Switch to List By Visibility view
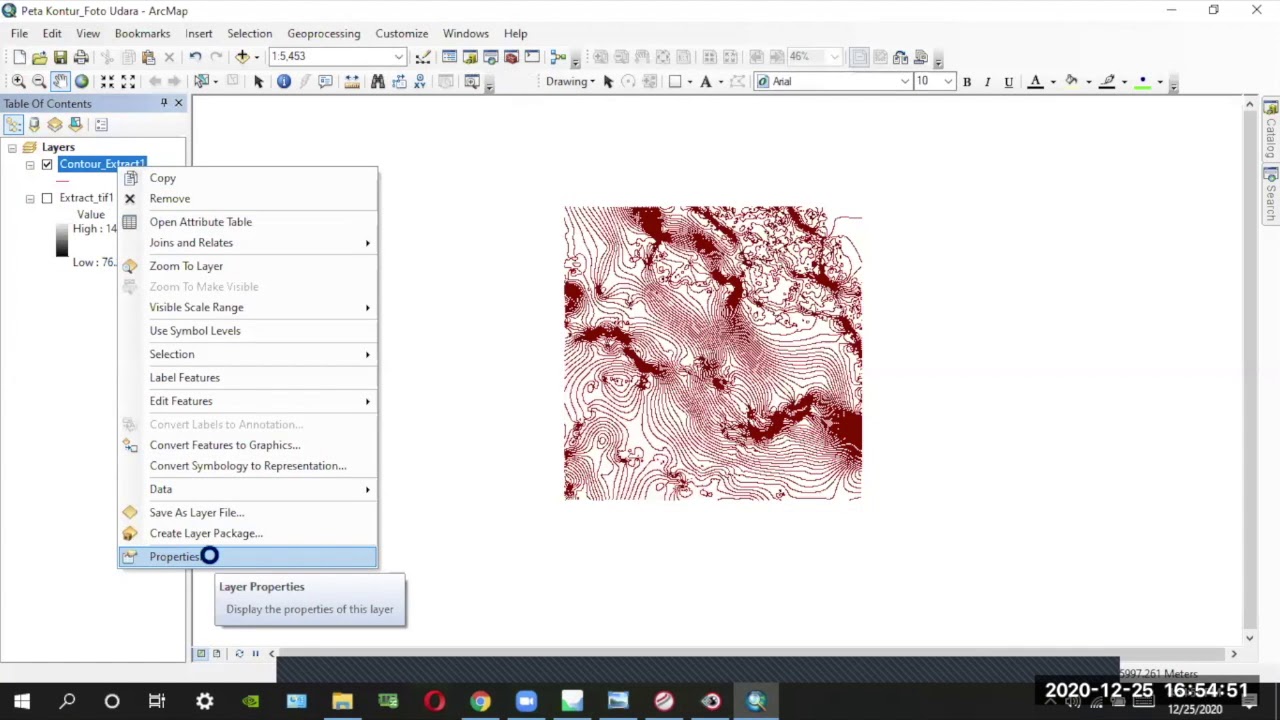 [55, 125]
